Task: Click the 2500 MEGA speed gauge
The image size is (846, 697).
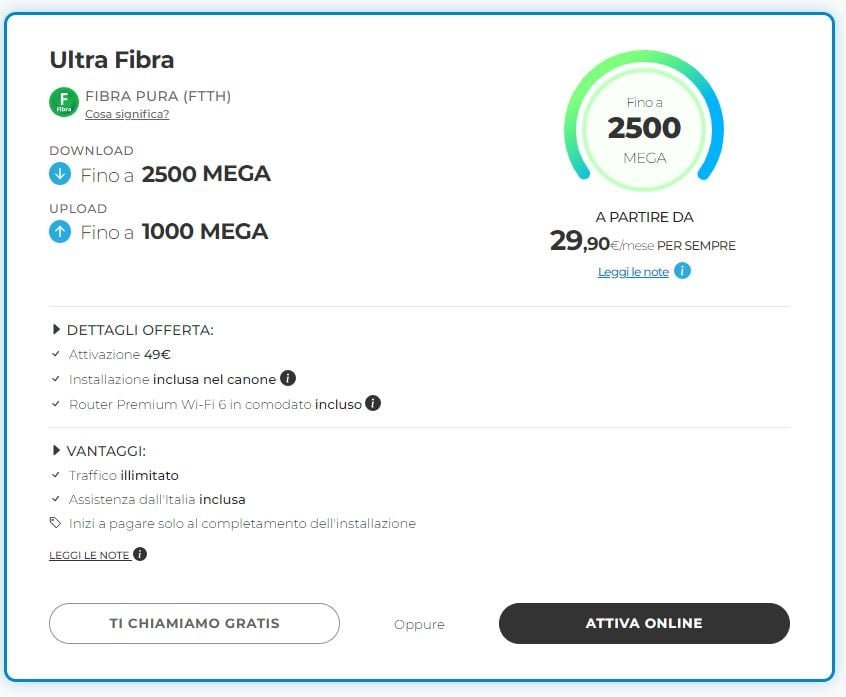Action: coord(644,121)
